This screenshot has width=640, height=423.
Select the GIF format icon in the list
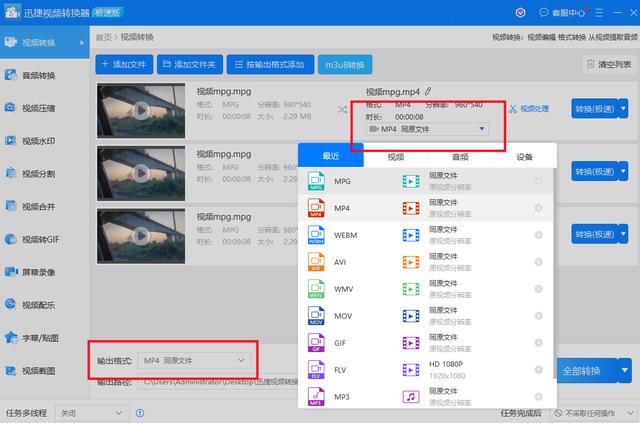pyautogui.click(x=316, y=343)
